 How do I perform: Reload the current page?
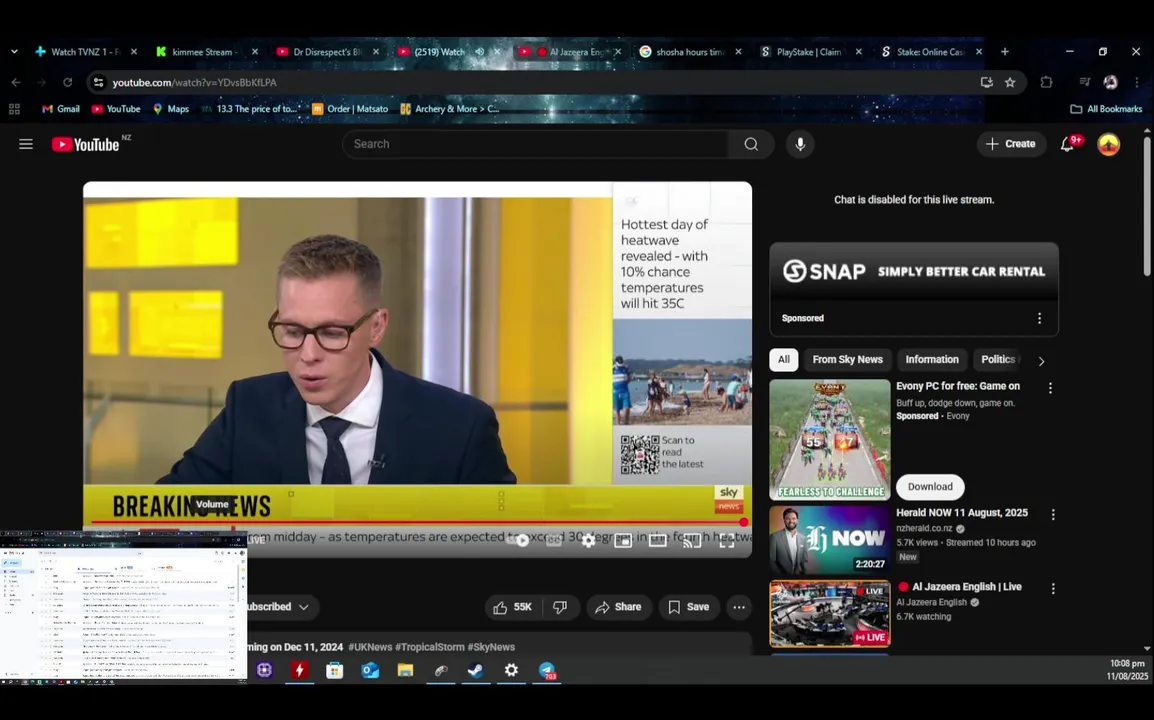(x=67, y=82)
